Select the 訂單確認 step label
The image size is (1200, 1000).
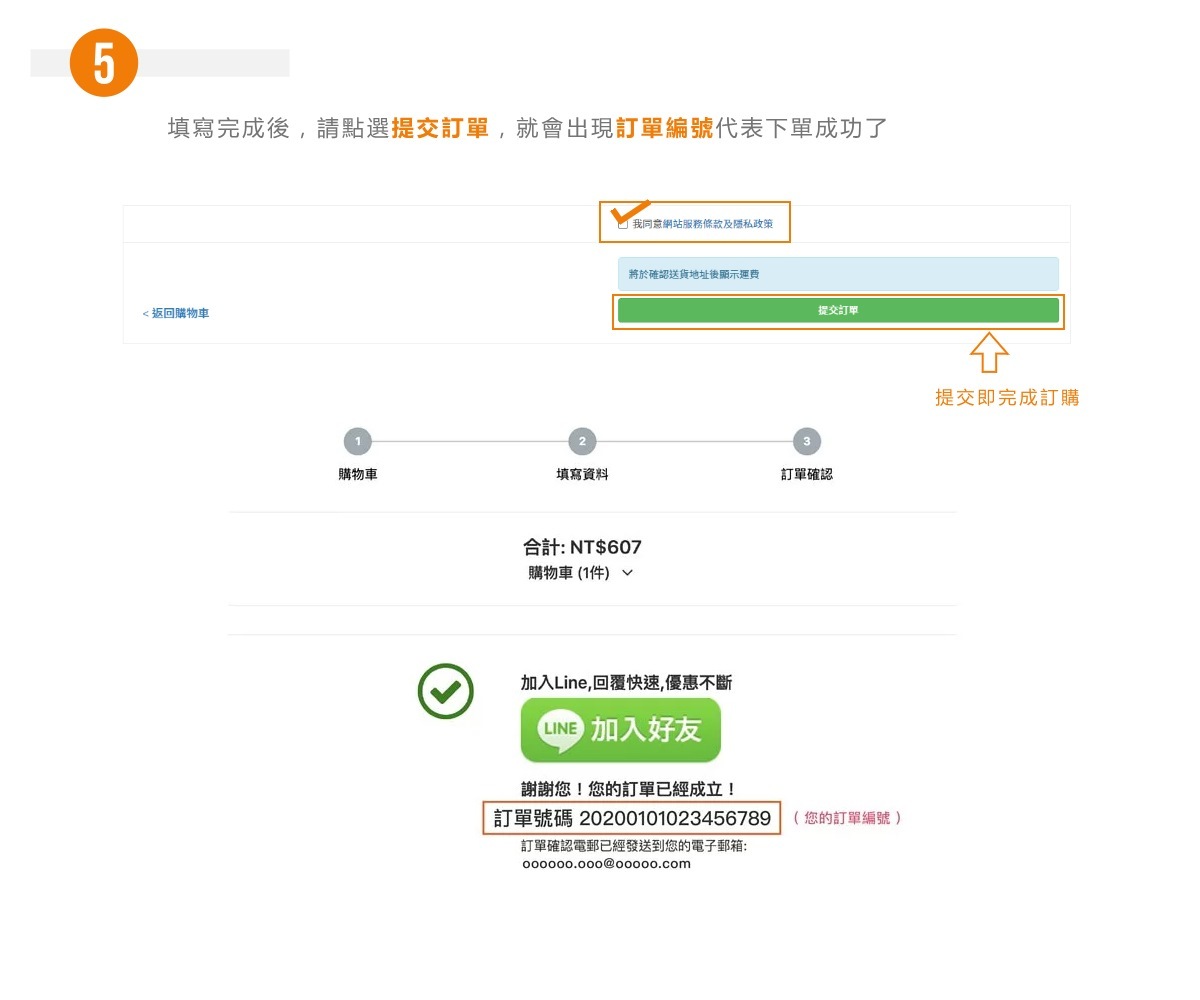coord(807,473)
